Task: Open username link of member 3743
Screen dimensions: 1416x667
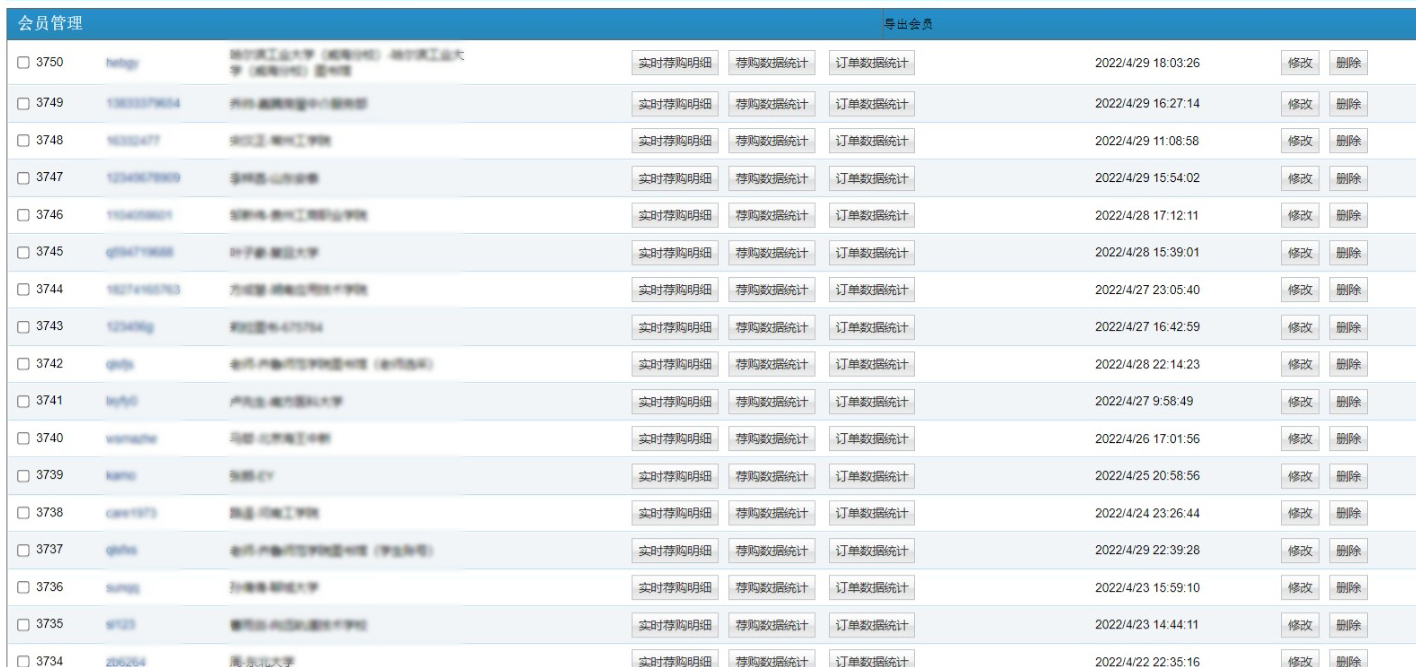Action: [x=129, y=328]
